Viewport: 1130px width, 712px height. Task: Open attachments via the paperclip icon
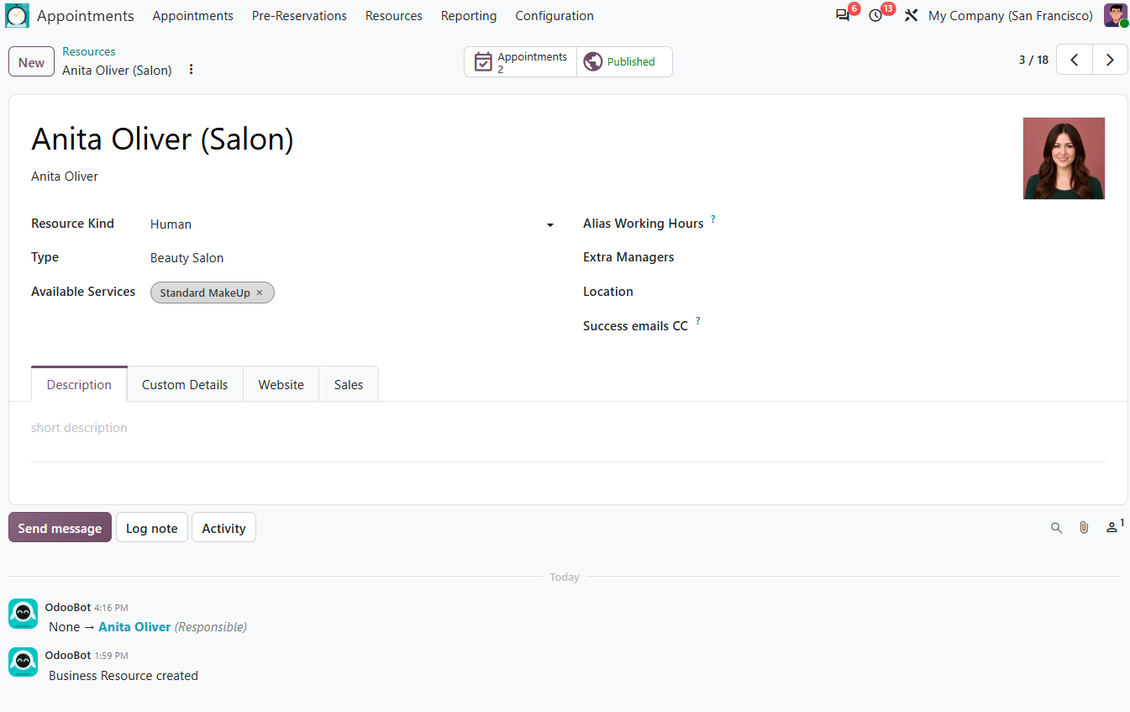(1083, 528)
